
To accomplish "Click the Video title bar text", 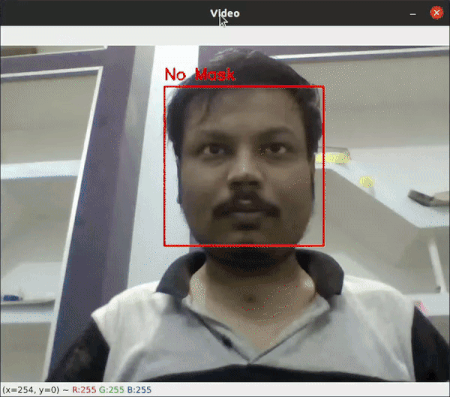I will pos(225,13).
